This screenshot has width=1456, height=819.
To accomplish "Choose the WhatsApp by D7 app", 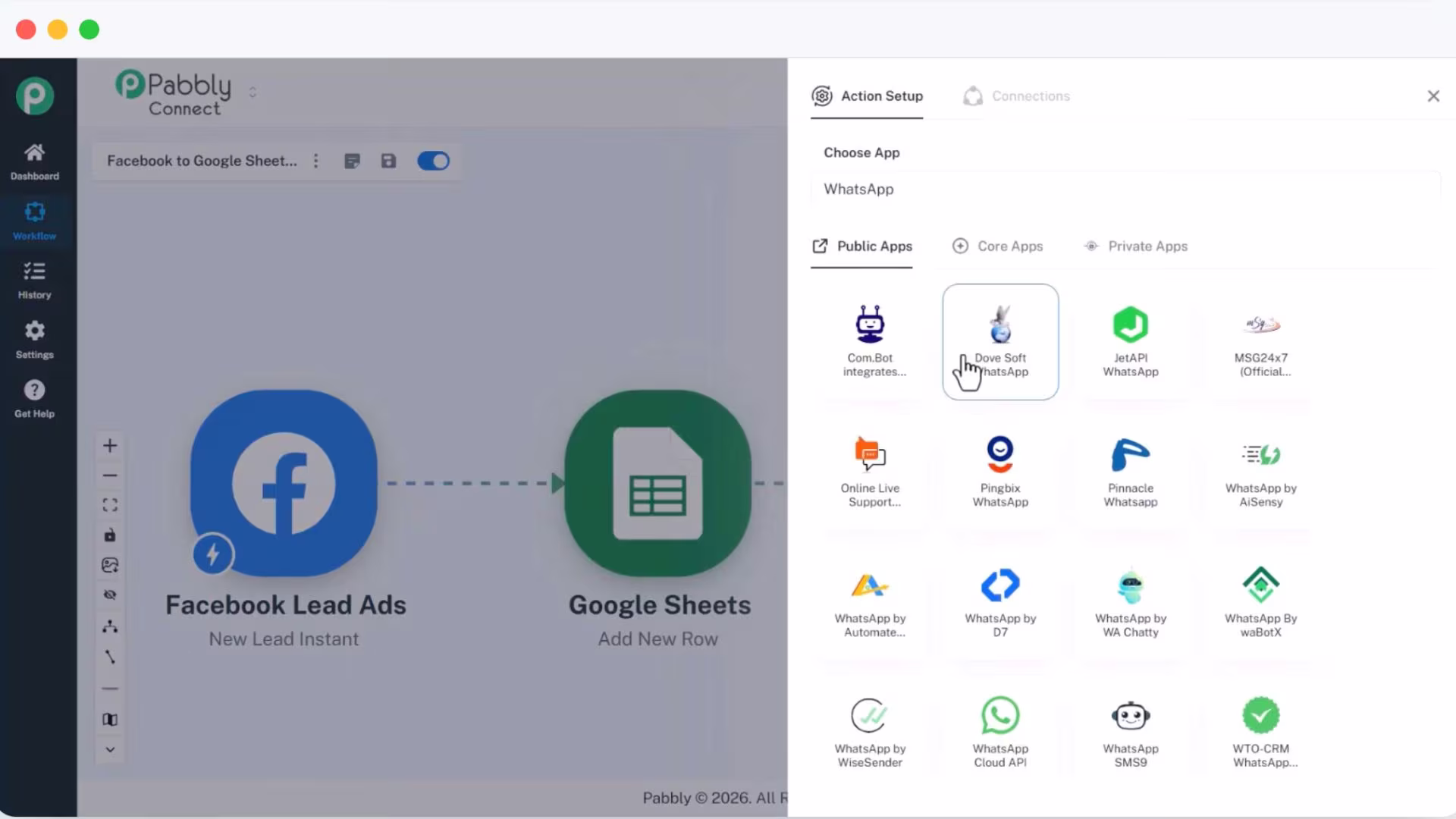I will [1000, 602].
